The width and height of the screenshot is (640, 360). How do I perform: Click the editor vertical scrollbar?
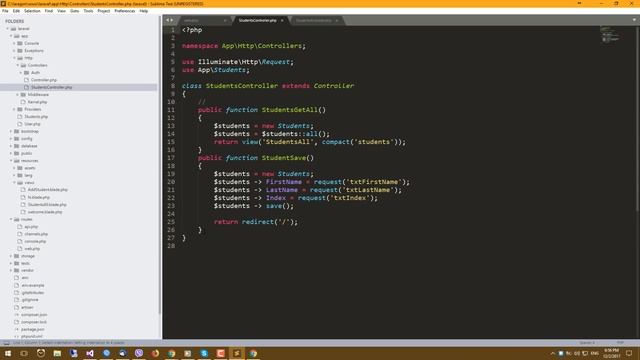638,118
